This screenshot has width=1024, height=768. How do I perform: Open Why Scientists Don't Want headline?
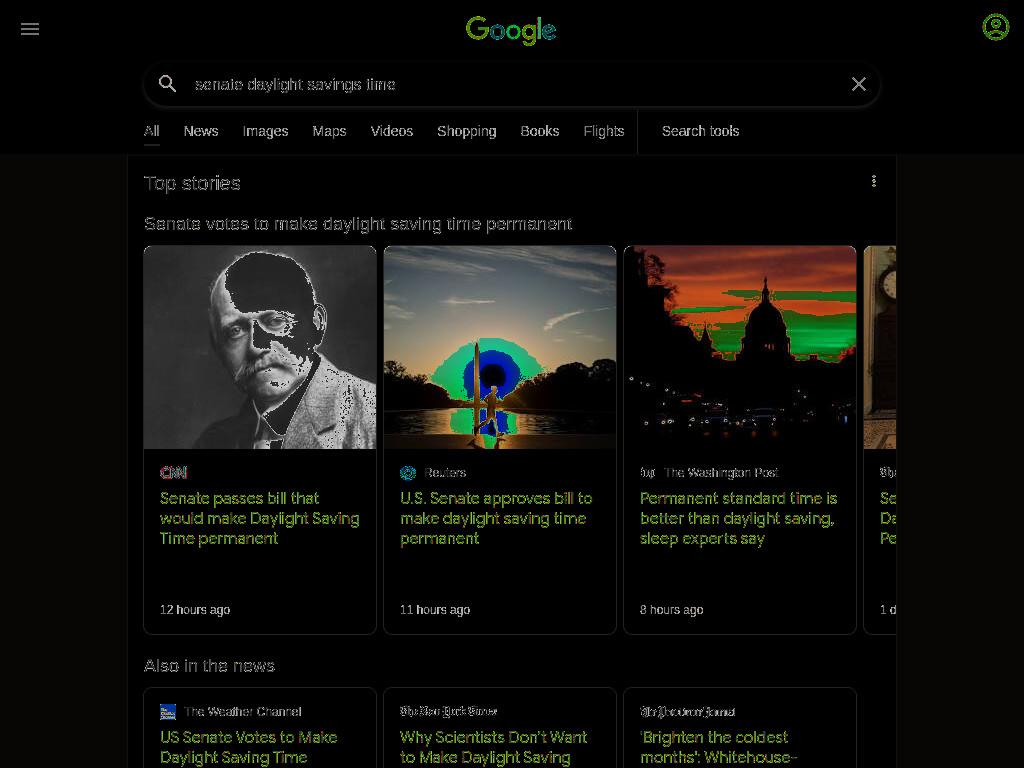[494, 747]
